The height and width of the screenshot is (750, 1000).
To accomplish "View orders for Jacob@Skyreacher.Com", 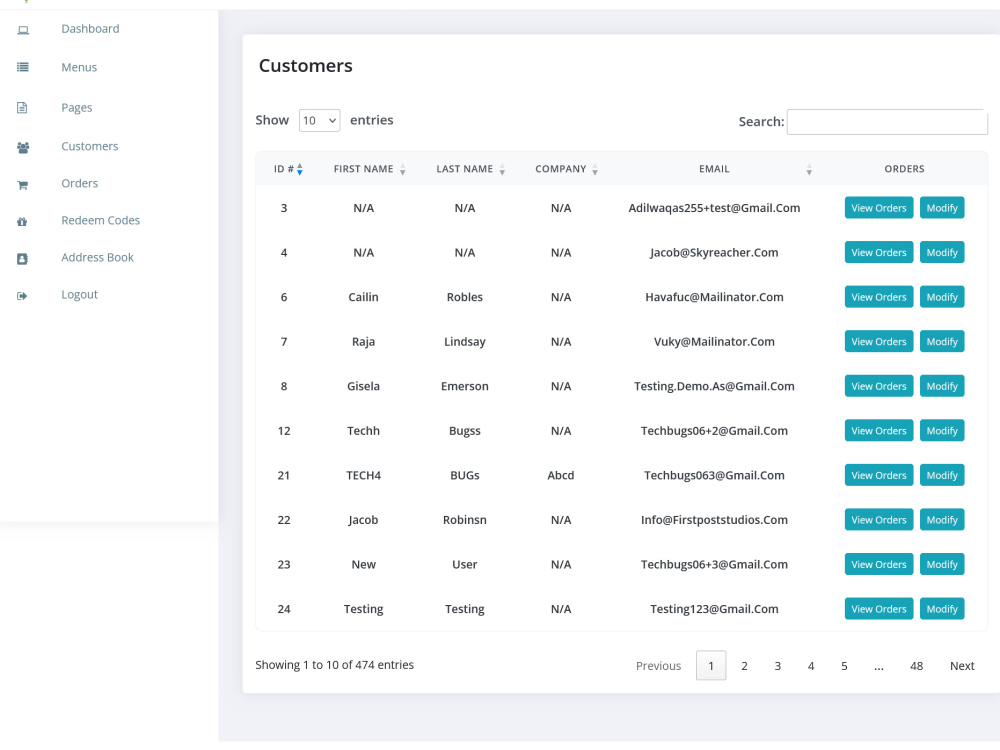I will click(879, 253).
